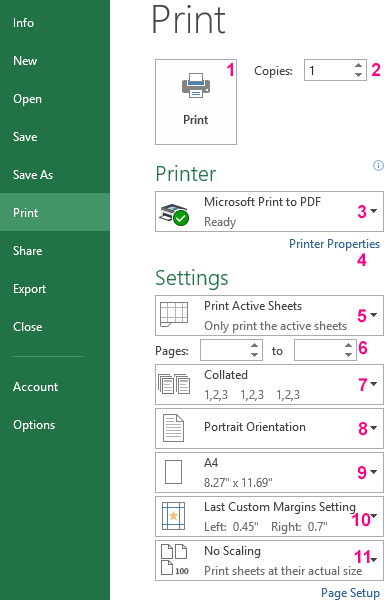Open the Collated dropdown
This screenshot has height=600, width=390.
coord(269,384)
